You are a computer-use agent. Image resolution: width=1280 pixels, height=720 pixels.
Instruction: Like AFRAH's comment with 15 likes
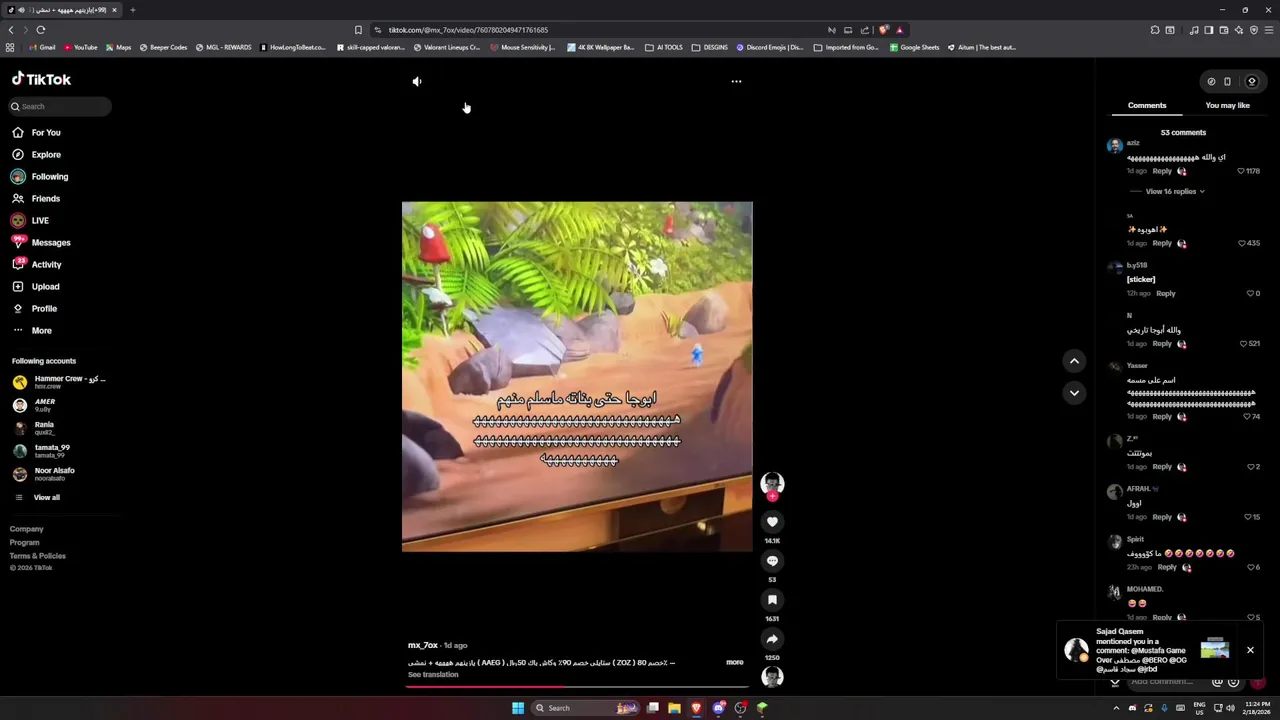[x=1247, y=517]
